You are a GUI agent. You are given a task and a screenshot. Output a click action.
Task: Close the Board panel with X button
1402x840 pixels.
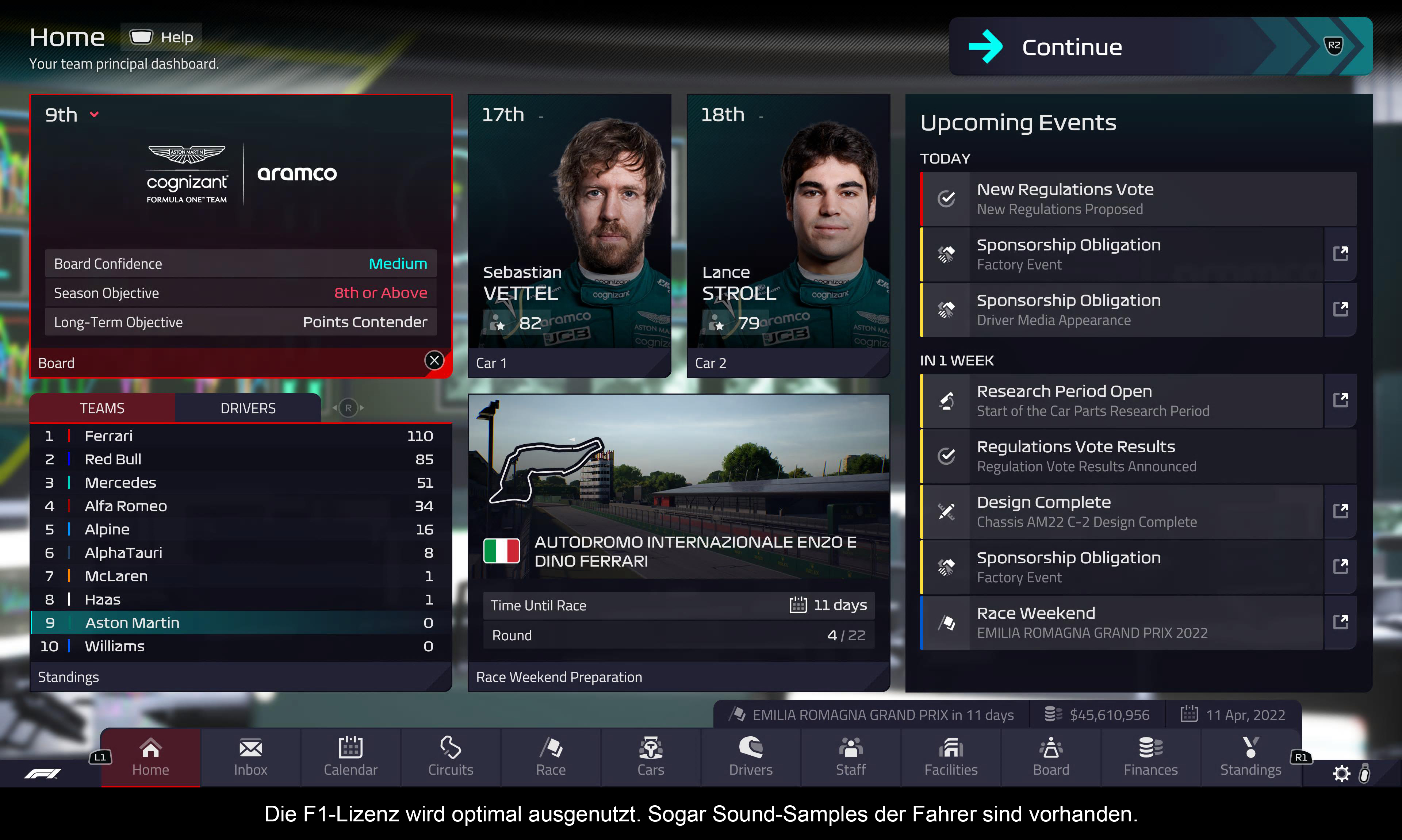(434, 361)
